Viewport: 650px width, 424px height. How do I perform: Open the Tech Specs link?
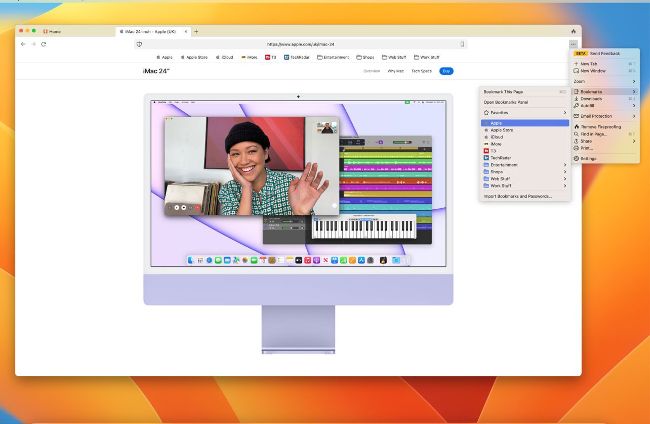click(x=422, y=71)
